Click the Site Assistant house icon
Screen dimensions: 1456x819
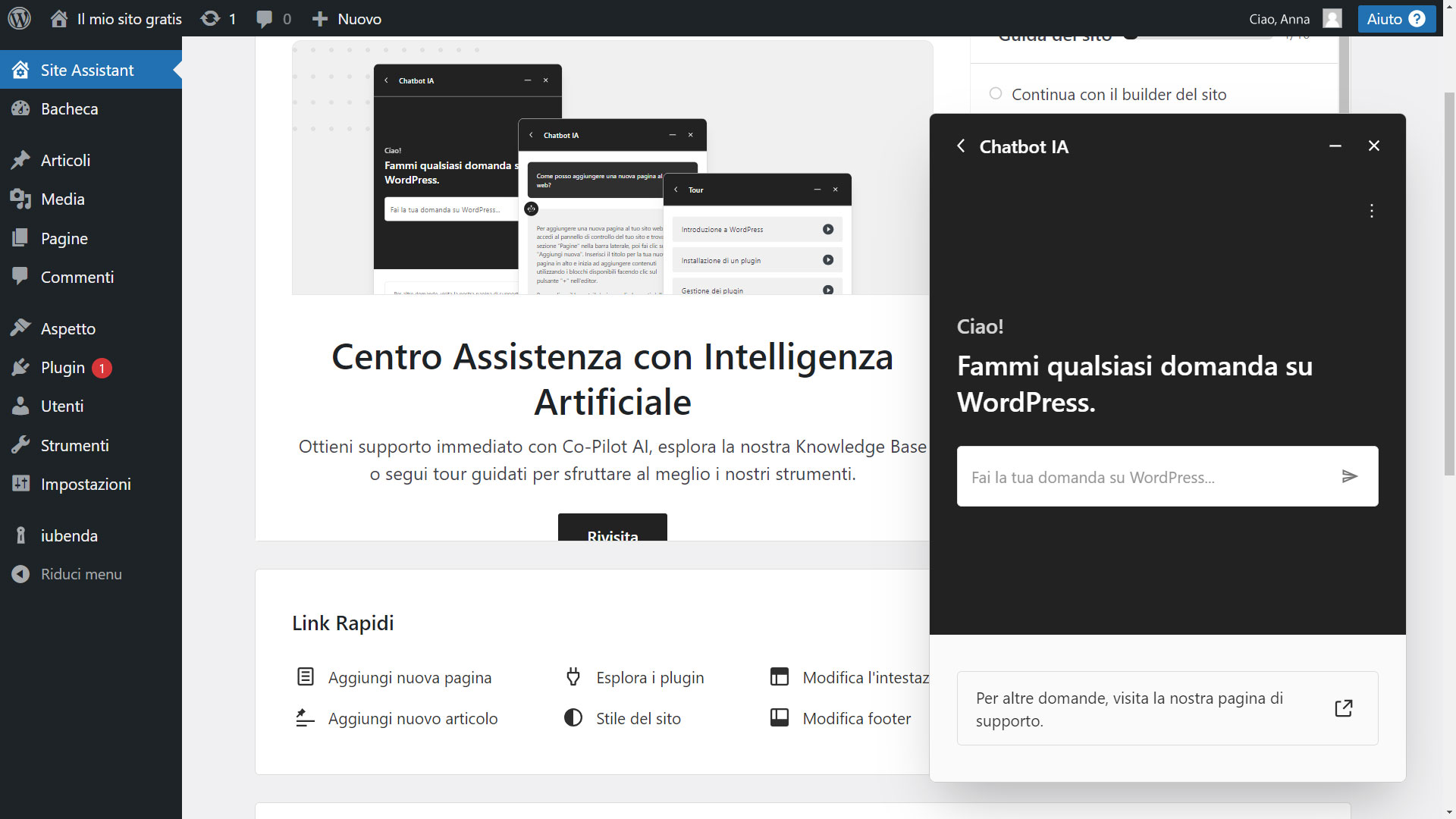tap(20, 70)
